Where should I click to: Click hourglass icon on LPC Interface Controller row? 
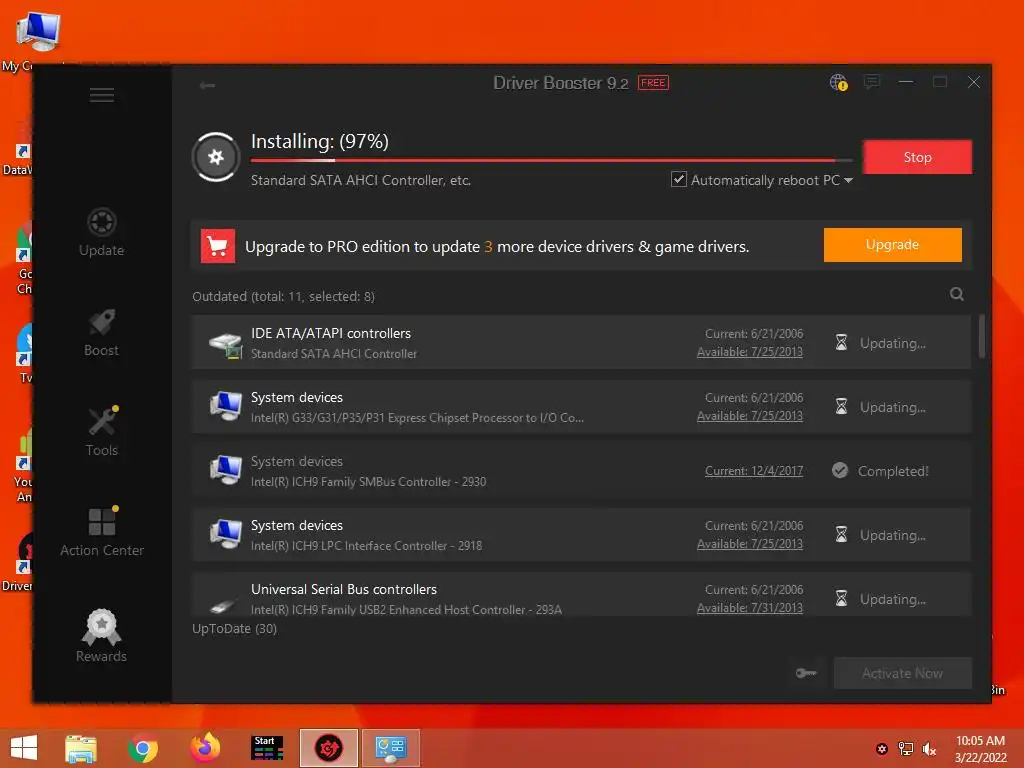coord(841,534)
